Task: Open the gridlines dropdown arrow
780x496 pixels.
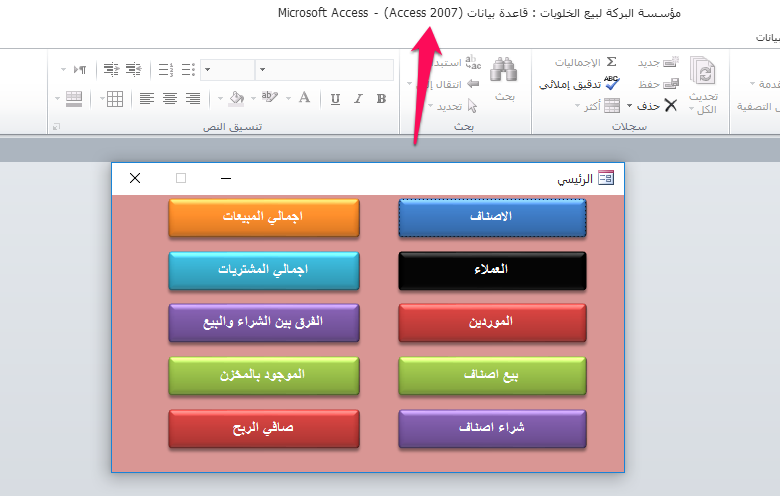Action: (102, 99)
